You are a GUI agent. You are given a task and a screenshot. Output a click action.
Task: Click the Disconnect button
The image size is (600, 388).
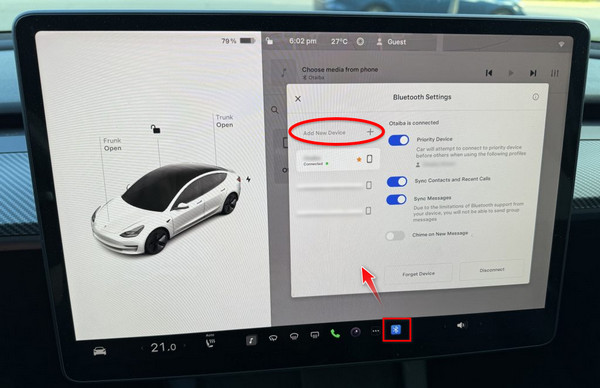click(x=492, y=270)
